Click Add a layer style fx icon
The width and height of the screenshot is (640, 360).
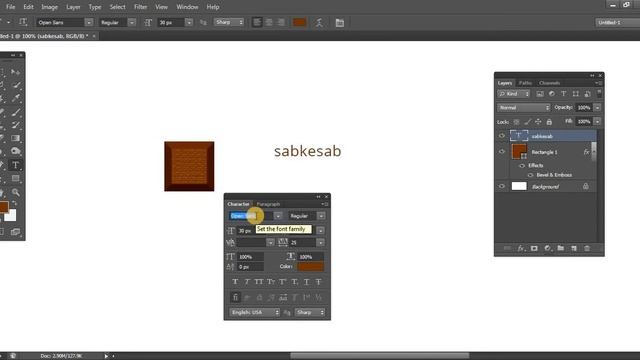click(x=520, y=248)
